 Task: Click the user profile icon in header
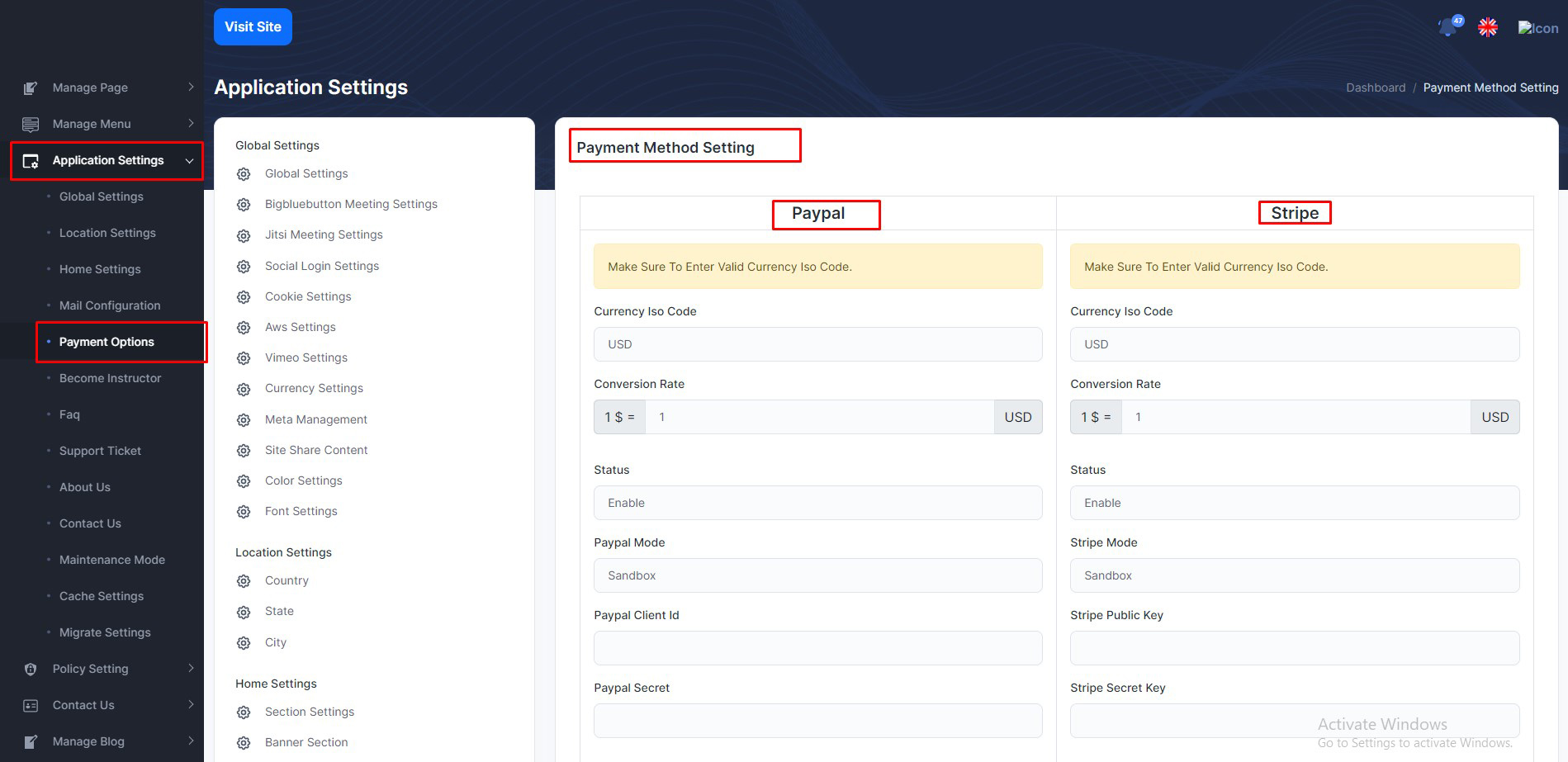[1537, 28]
